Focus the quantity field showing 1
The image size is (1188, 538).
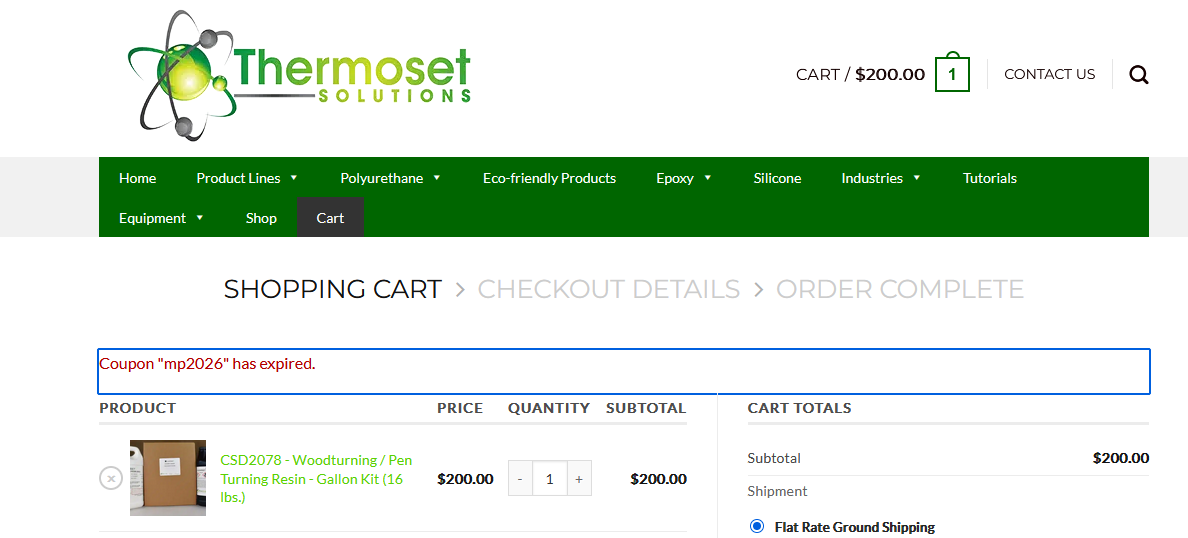pyautogui.click(x=549, y=479)
